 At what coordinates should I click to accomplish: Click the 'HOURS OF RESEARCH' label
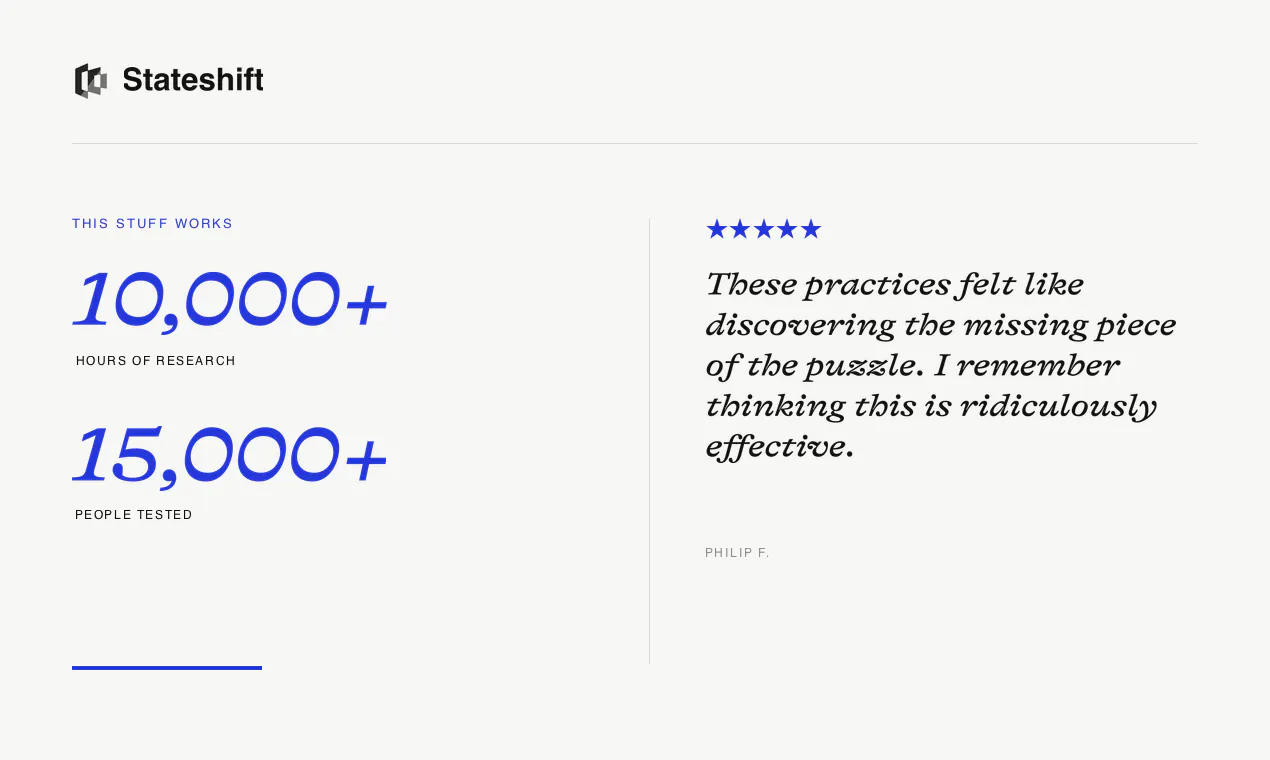156,361
